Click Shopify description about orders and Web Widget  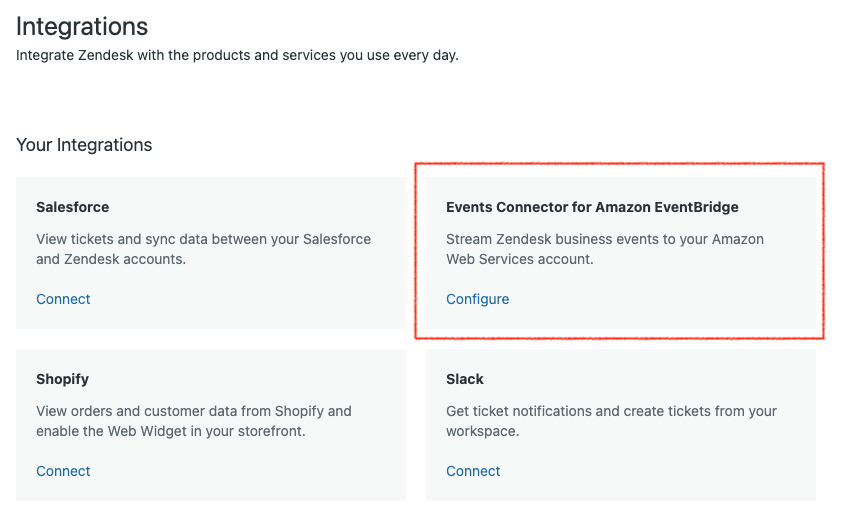194,421
